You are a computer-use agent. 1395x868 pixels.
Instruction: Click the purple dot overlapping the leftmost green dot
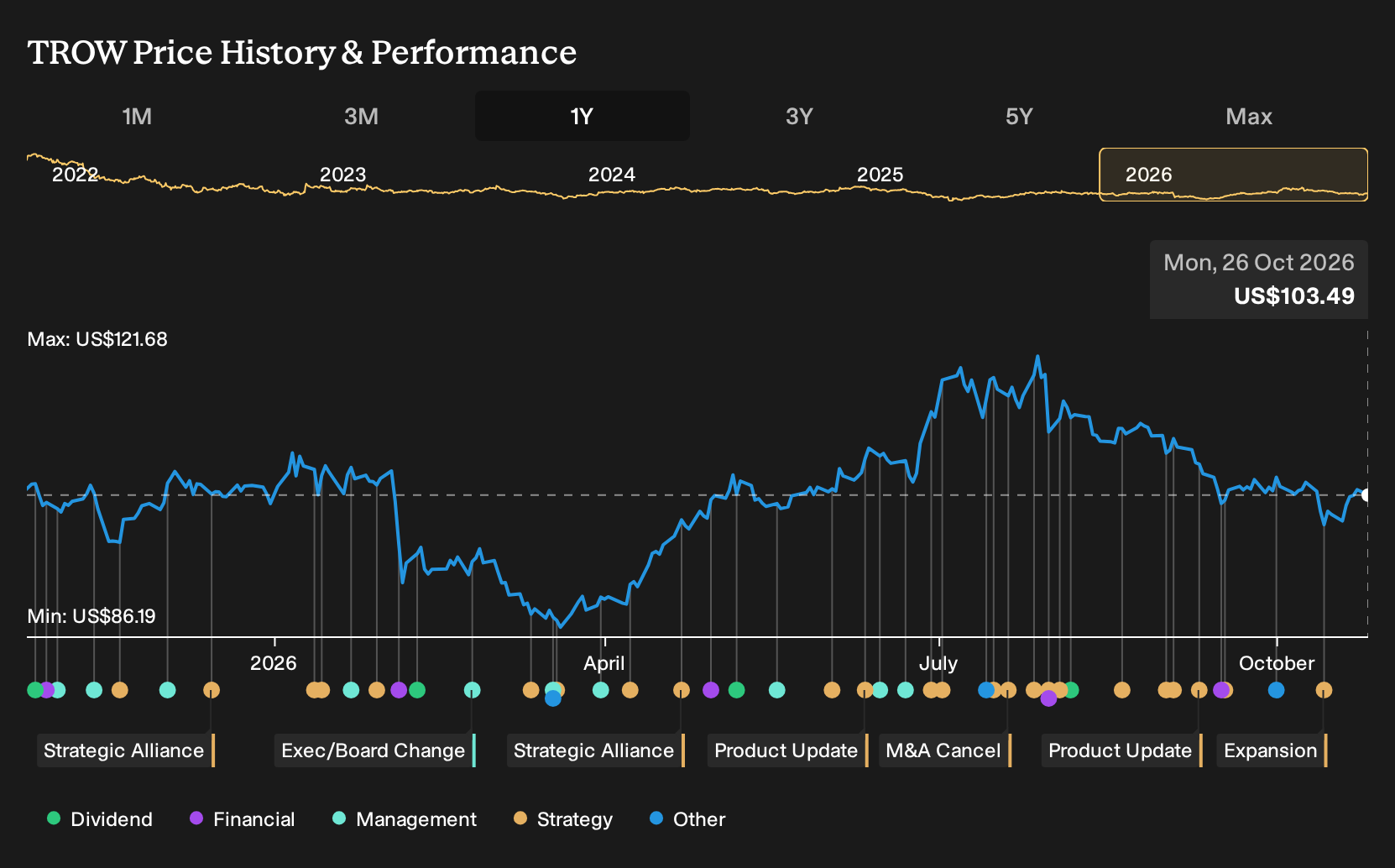coord(47,690)
